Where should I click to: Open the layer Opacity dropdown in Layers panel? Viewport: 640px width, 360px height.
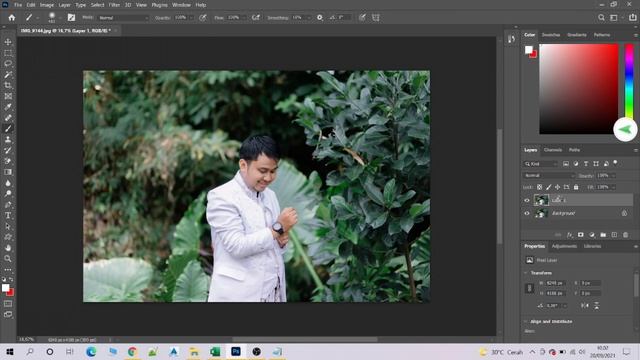pos(613,176)
